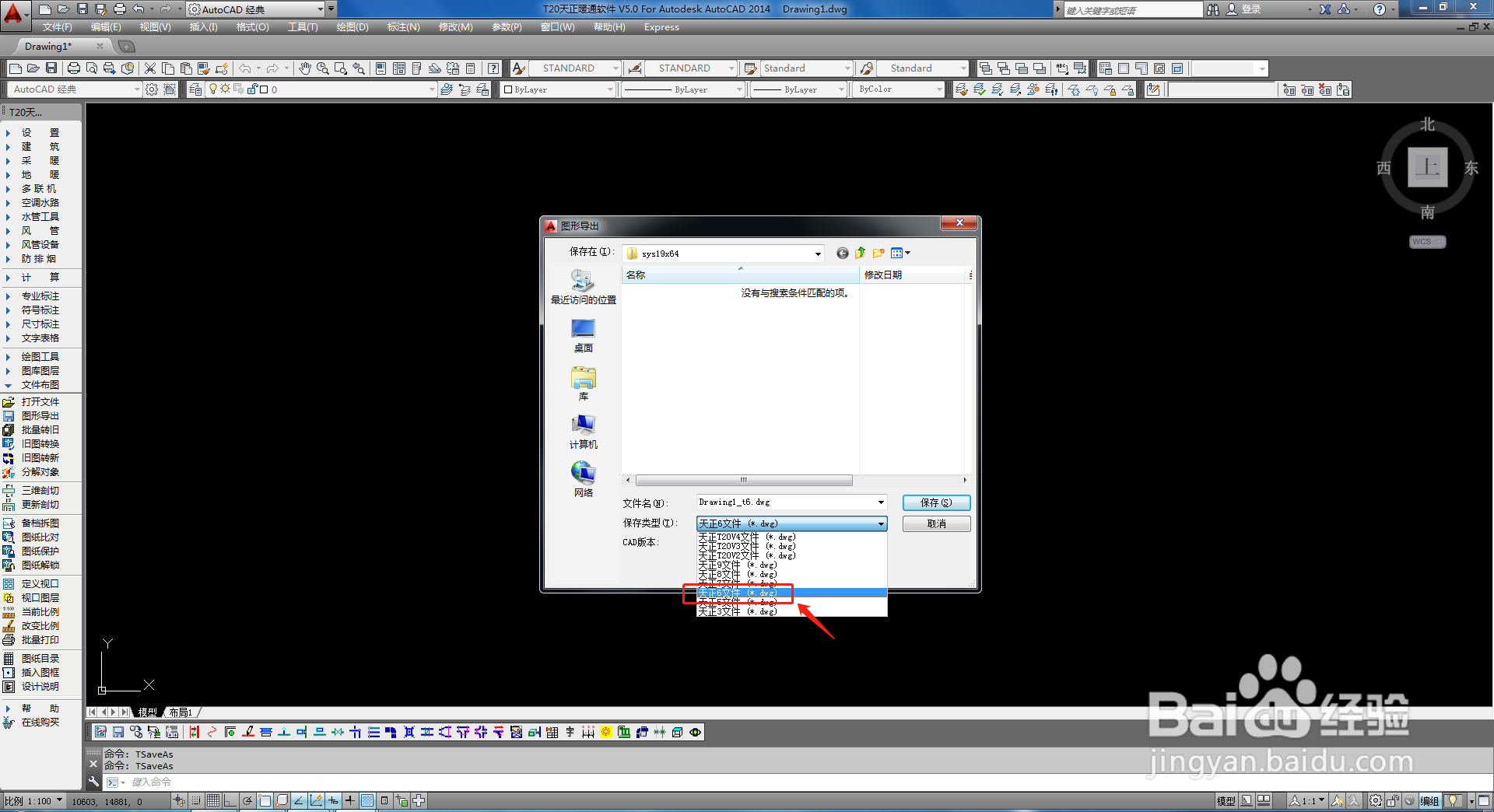Open the 保存在 folder dropdown
This screenshot has height=812, width=1494.
click(818, 254)
